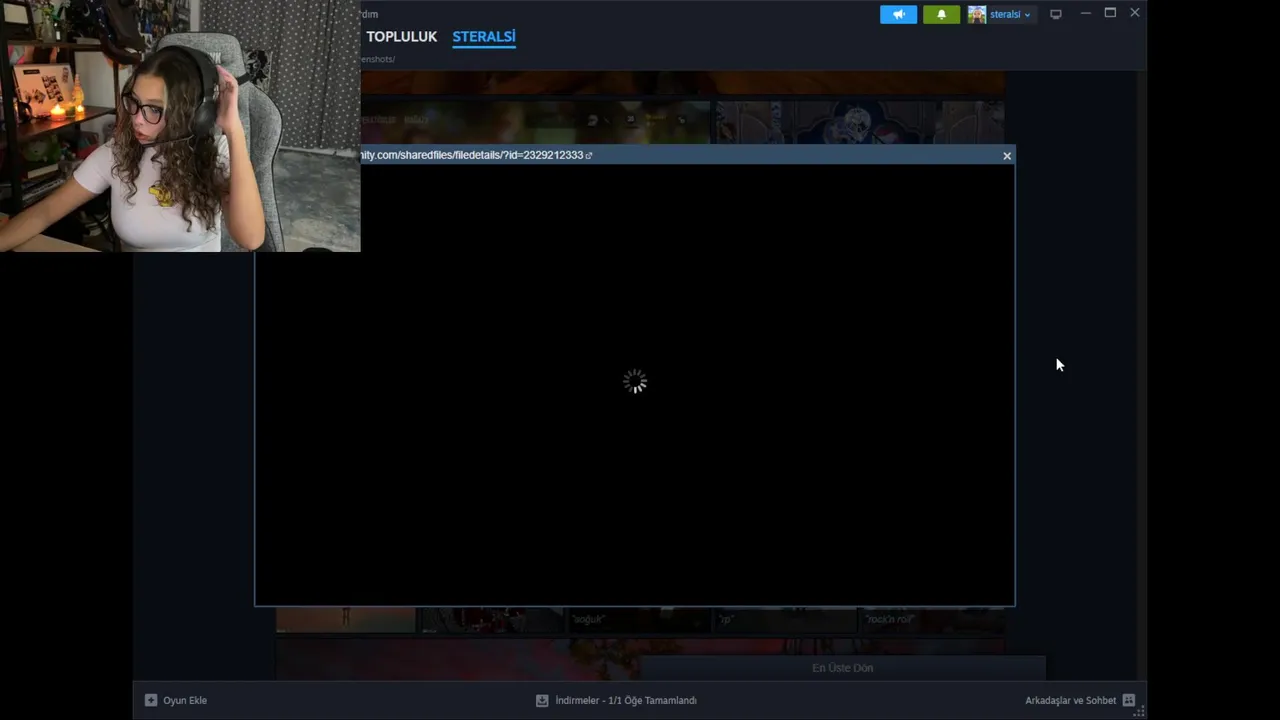Open the STERALSİ profile menu
The width and height of the screenshot is (1280, 720).
click(484, 37)
